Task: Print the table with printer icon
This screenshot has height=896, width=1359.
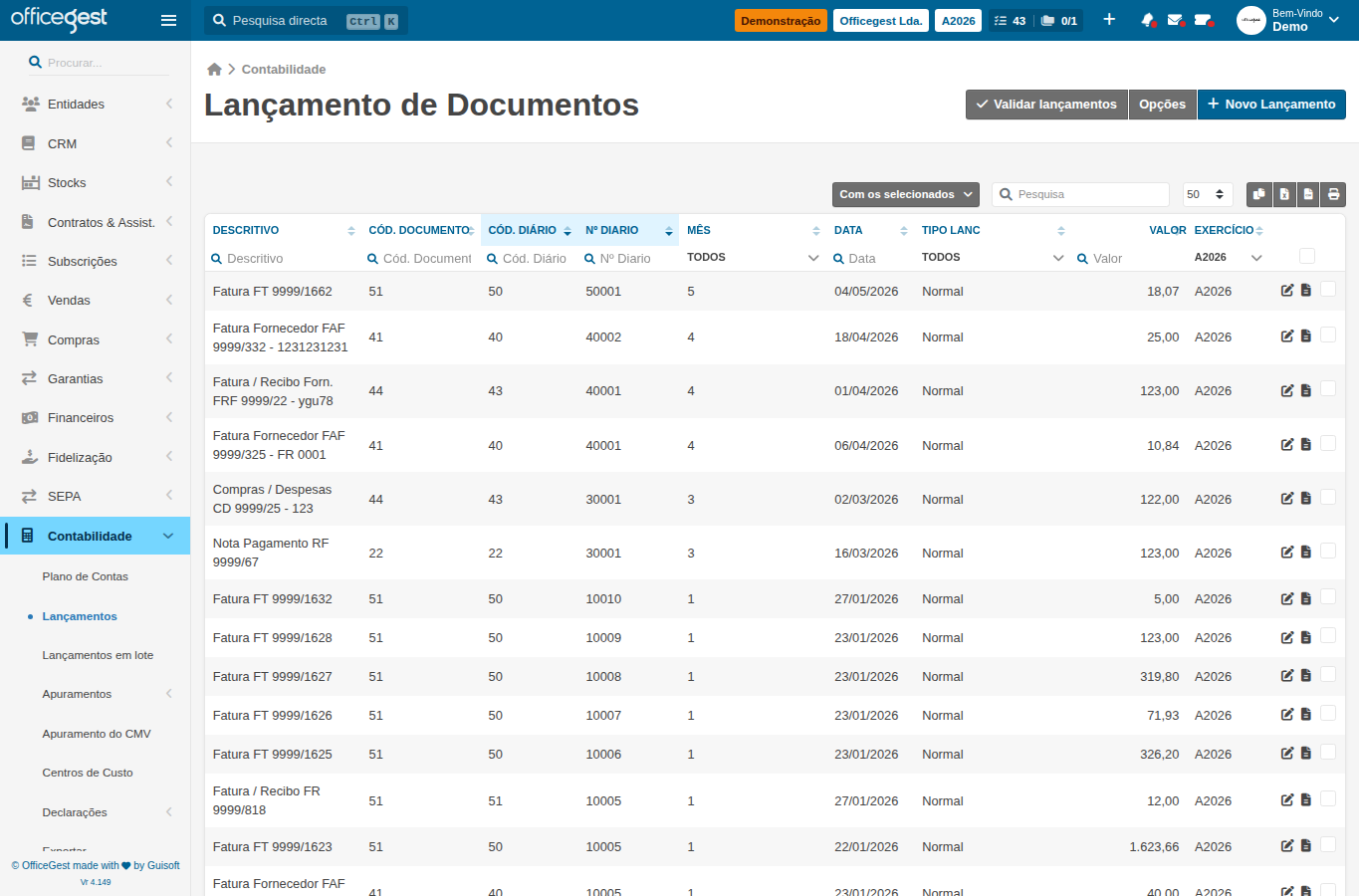Action: (1333, 194)
